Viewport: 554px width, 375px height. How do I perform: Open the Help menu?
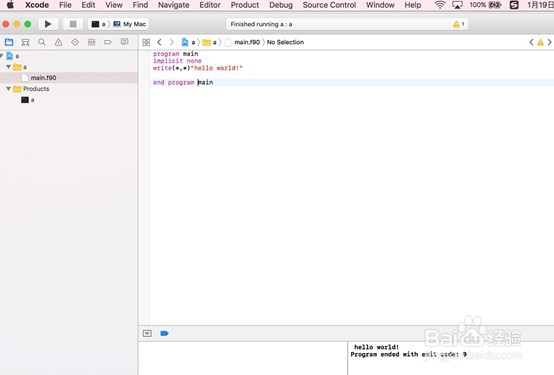pyautogui.click(x=413, y=5)
